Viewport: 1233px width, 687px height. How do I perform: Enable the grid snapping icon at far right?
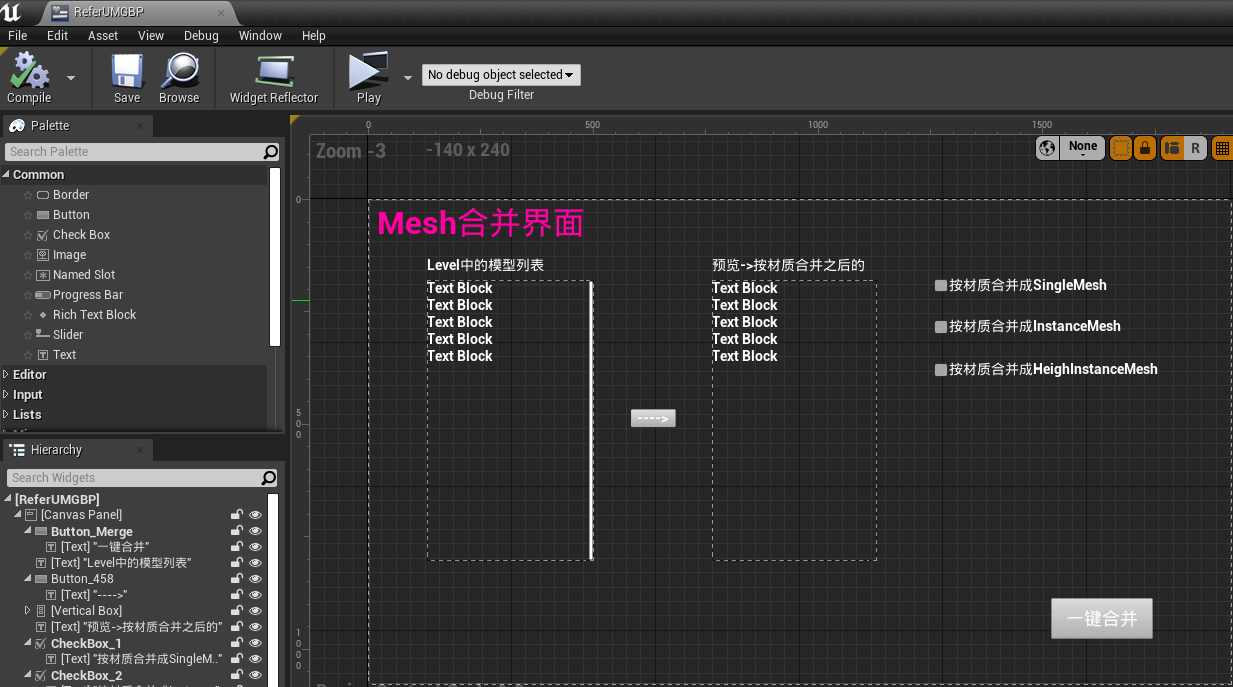[1221, 147]
